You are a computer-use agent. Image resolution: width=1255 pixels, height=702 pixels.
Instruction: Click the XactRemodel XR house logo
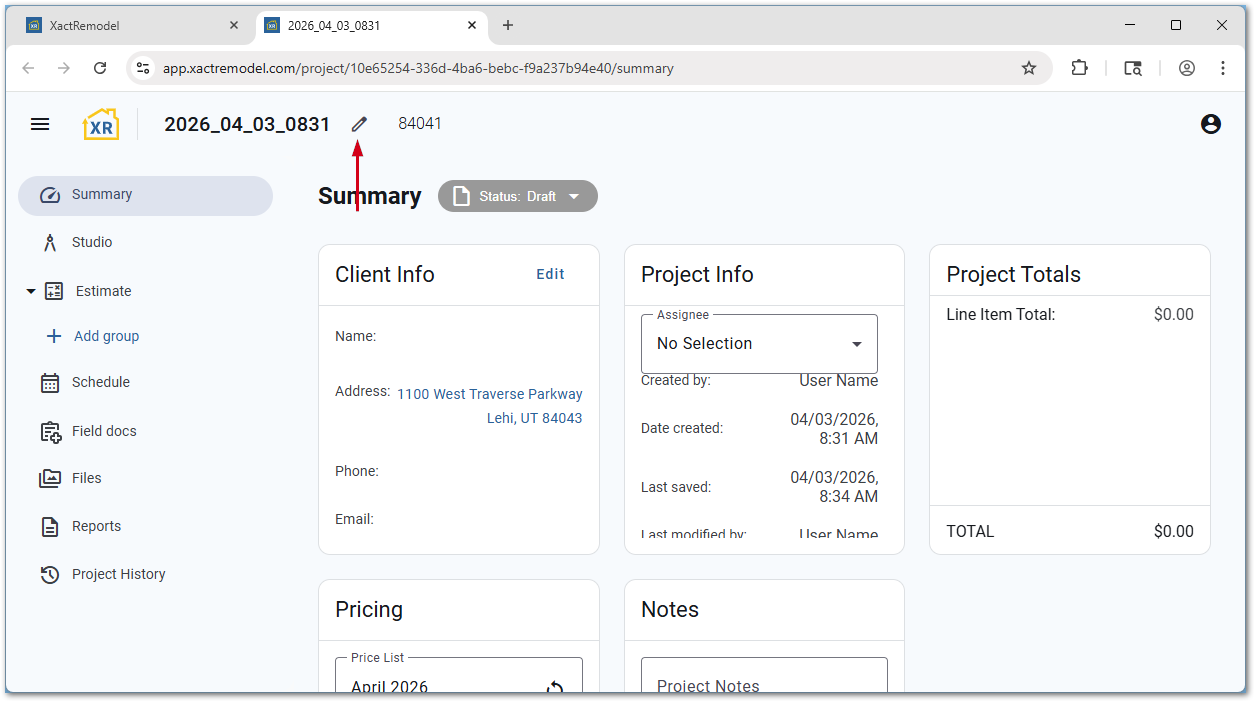[x=101, y=124]
